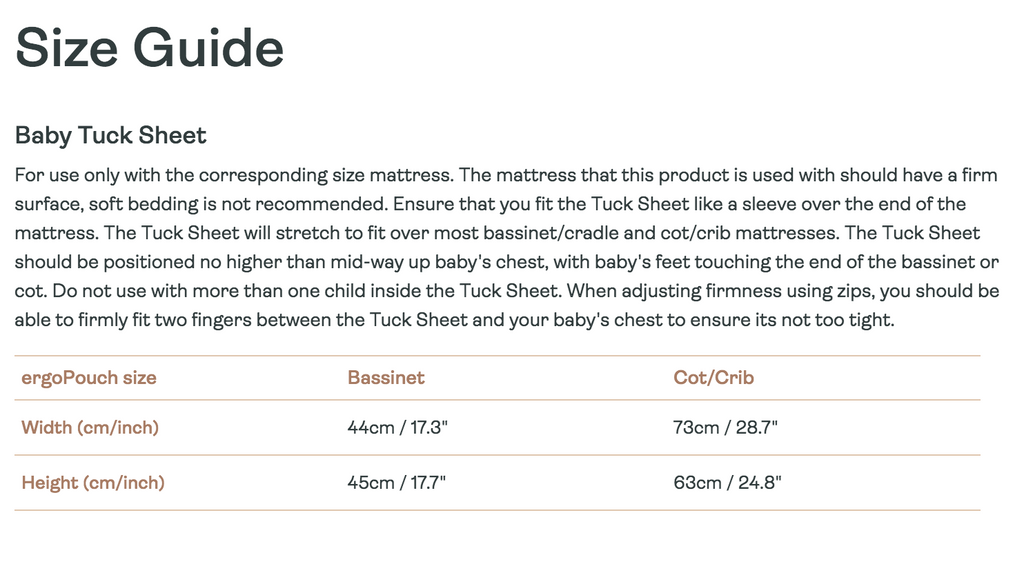1024x575 pixels.
Task: Click the Size Guide heading
Action: 149,47
